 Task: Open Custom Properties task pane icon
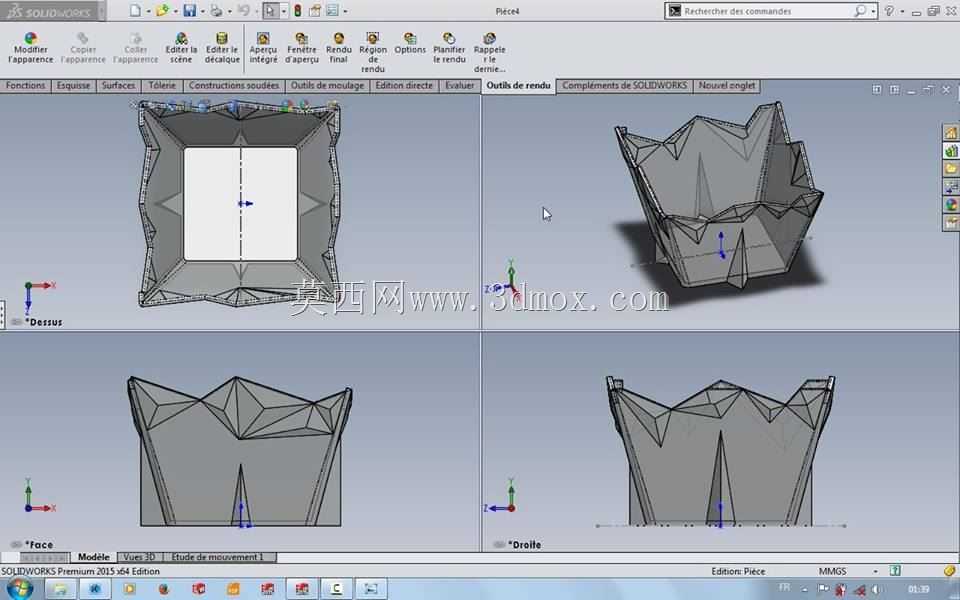click(x=951, y=223)
